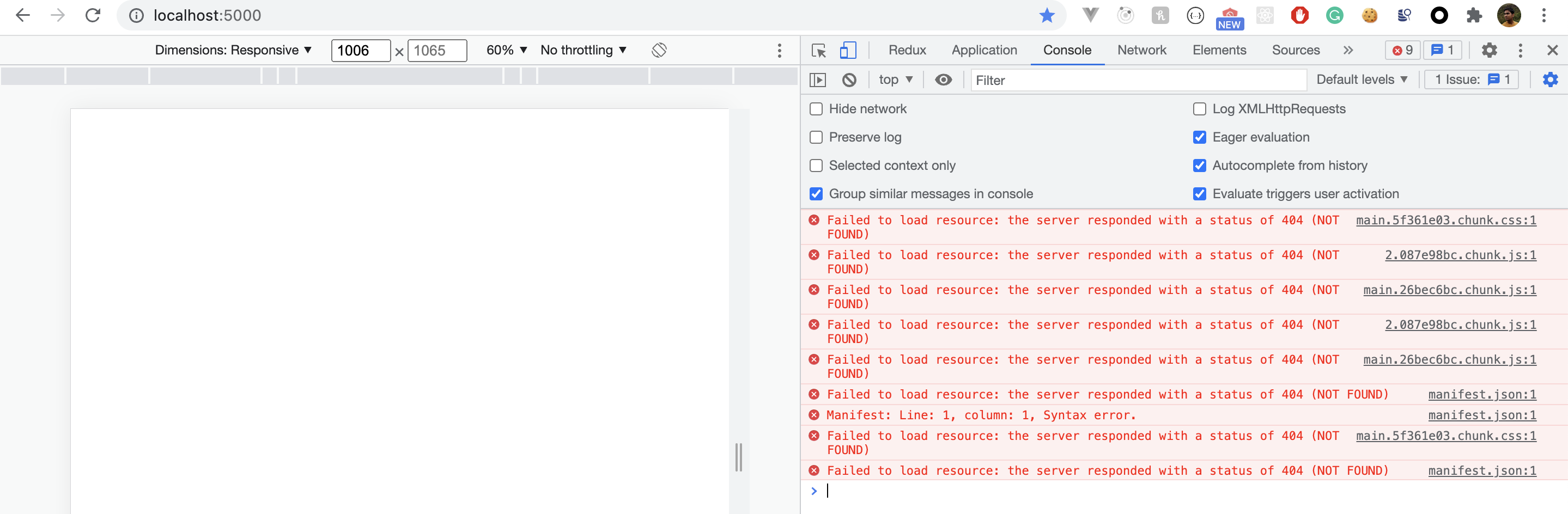Click the inspect element picker icon
Image resolution: width=1568 pixels, height=514 pixels.
click(819, 51)
